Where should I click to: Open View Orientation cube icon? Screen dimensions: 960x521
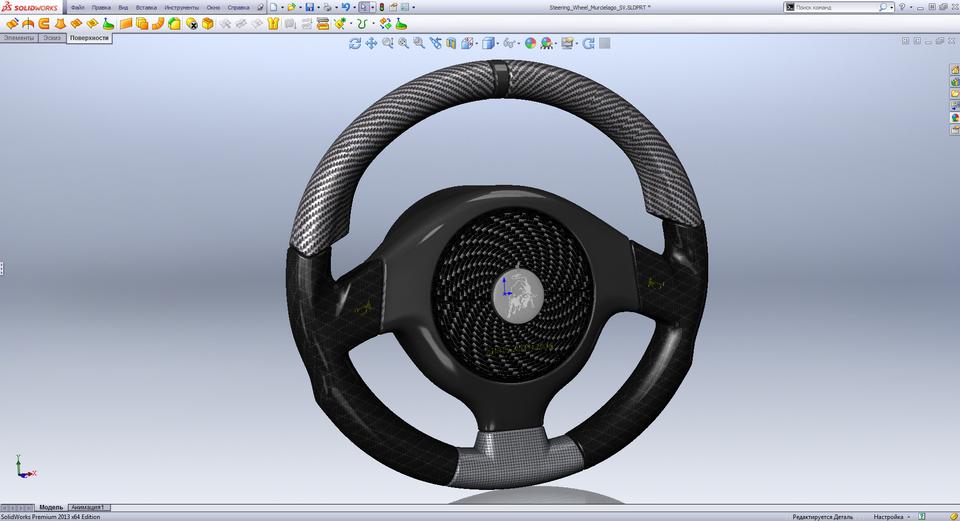pyautogui.click(x=467, y=43)
